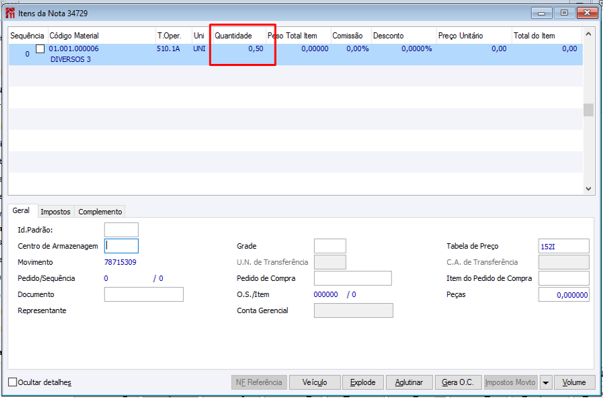Close the Itens da Nota window

point(587,13)
